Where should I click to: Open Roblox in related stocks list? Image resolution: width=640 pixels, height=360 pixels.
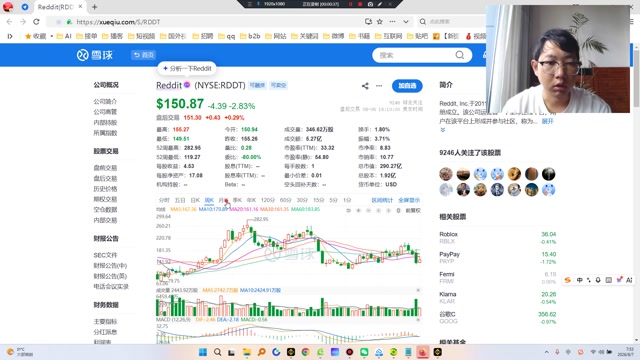point(449,234)
